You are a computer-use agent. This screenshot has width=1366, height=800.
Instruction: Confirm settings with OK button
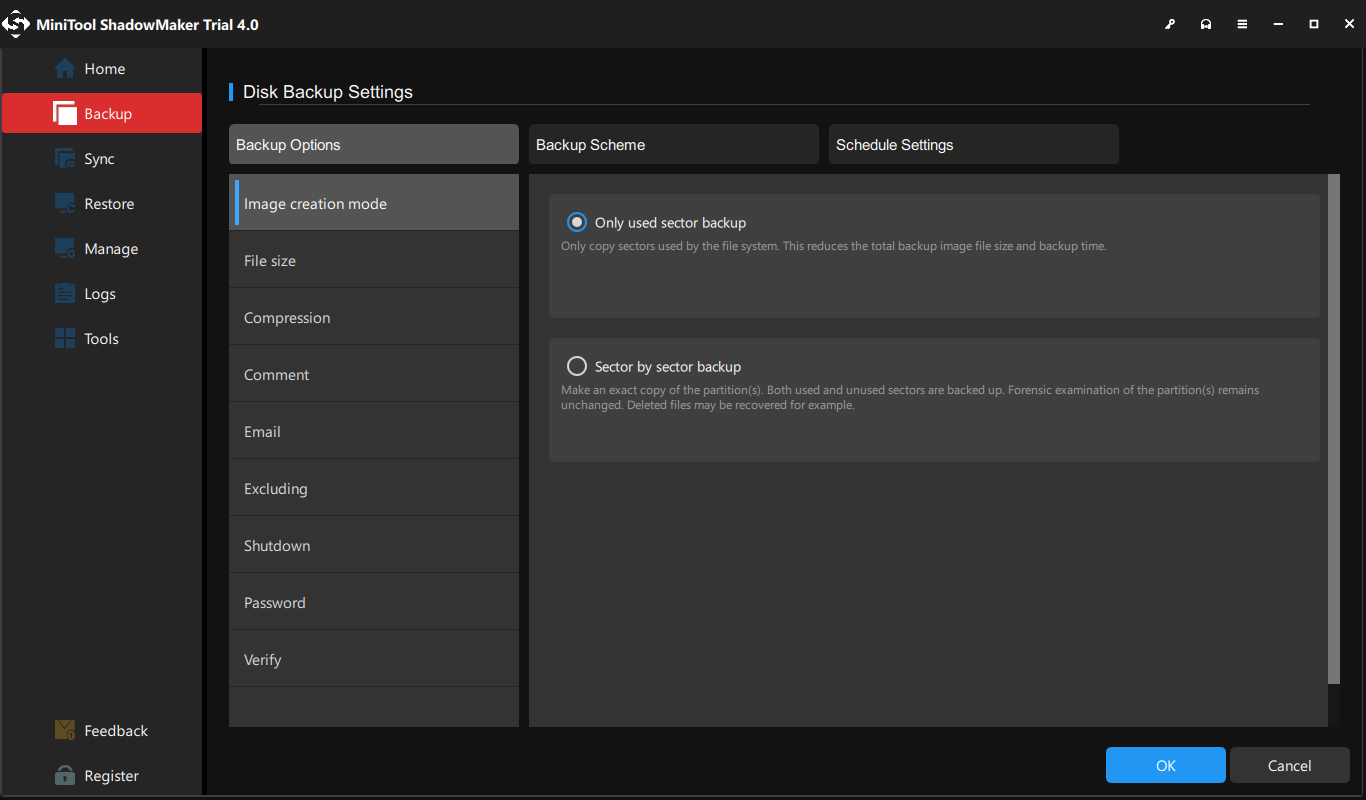click(1166, 765)
